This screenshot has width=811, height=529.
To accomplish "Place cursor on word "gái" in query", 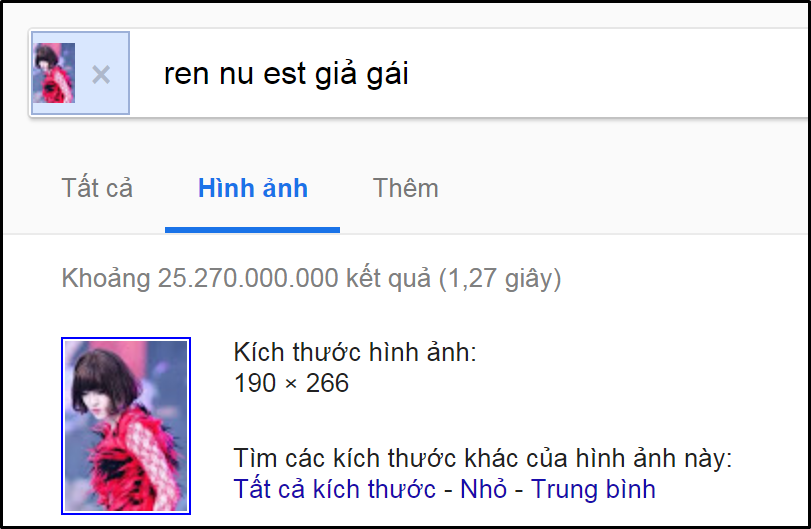I will 388,74.
